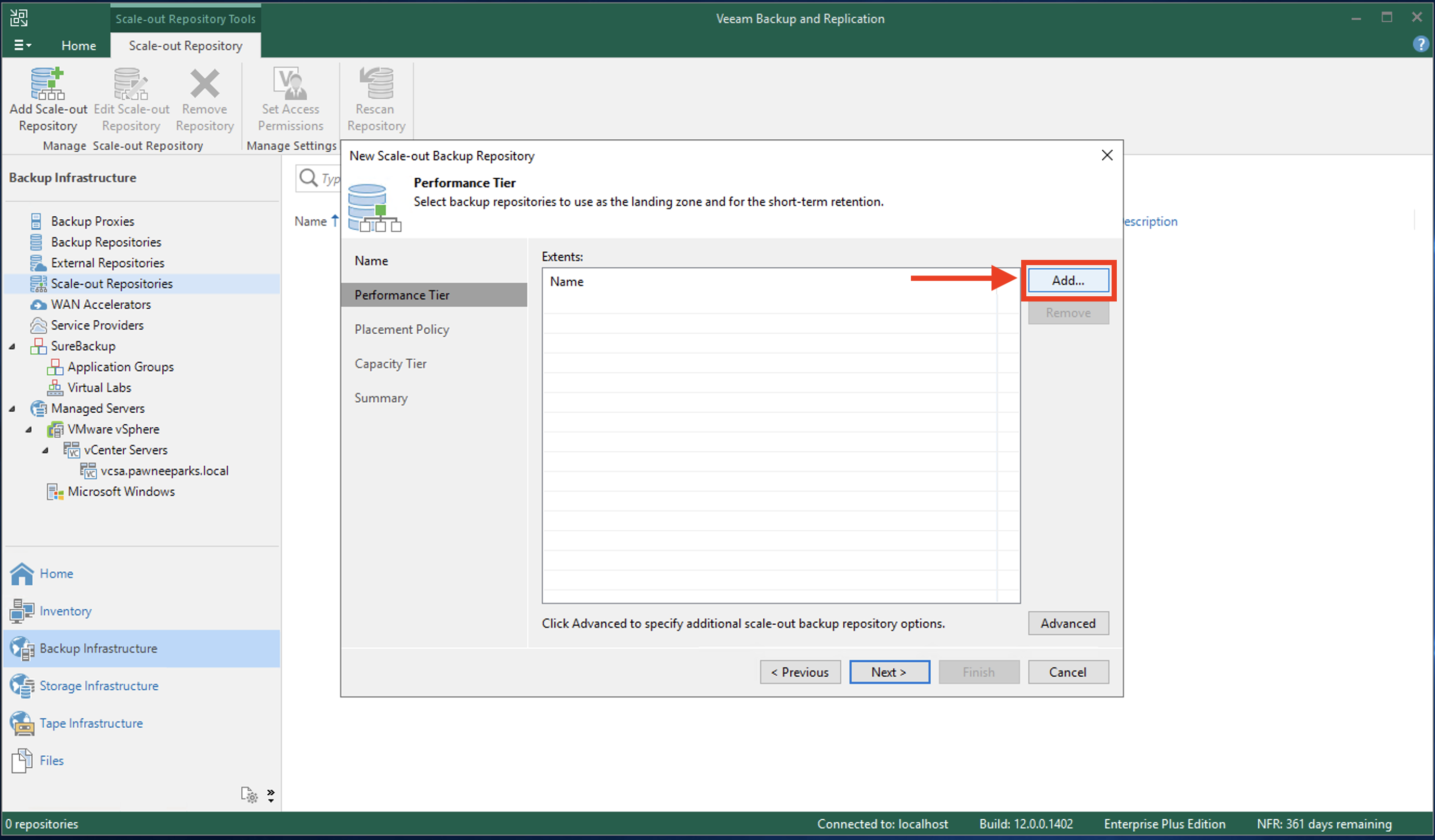Select vCenter Servers tree node

[x=125, y=450]
